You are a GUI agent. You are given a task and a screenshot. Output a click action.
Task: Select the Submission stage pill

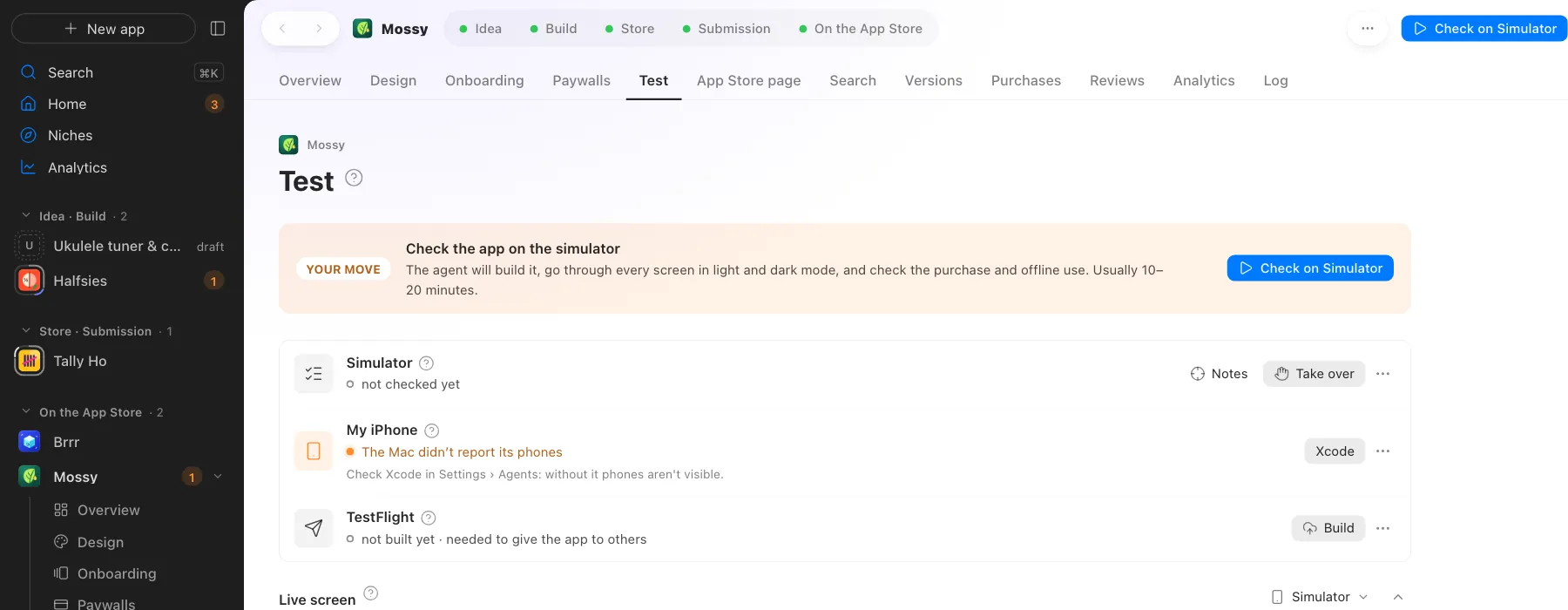(x=727, y=29)
